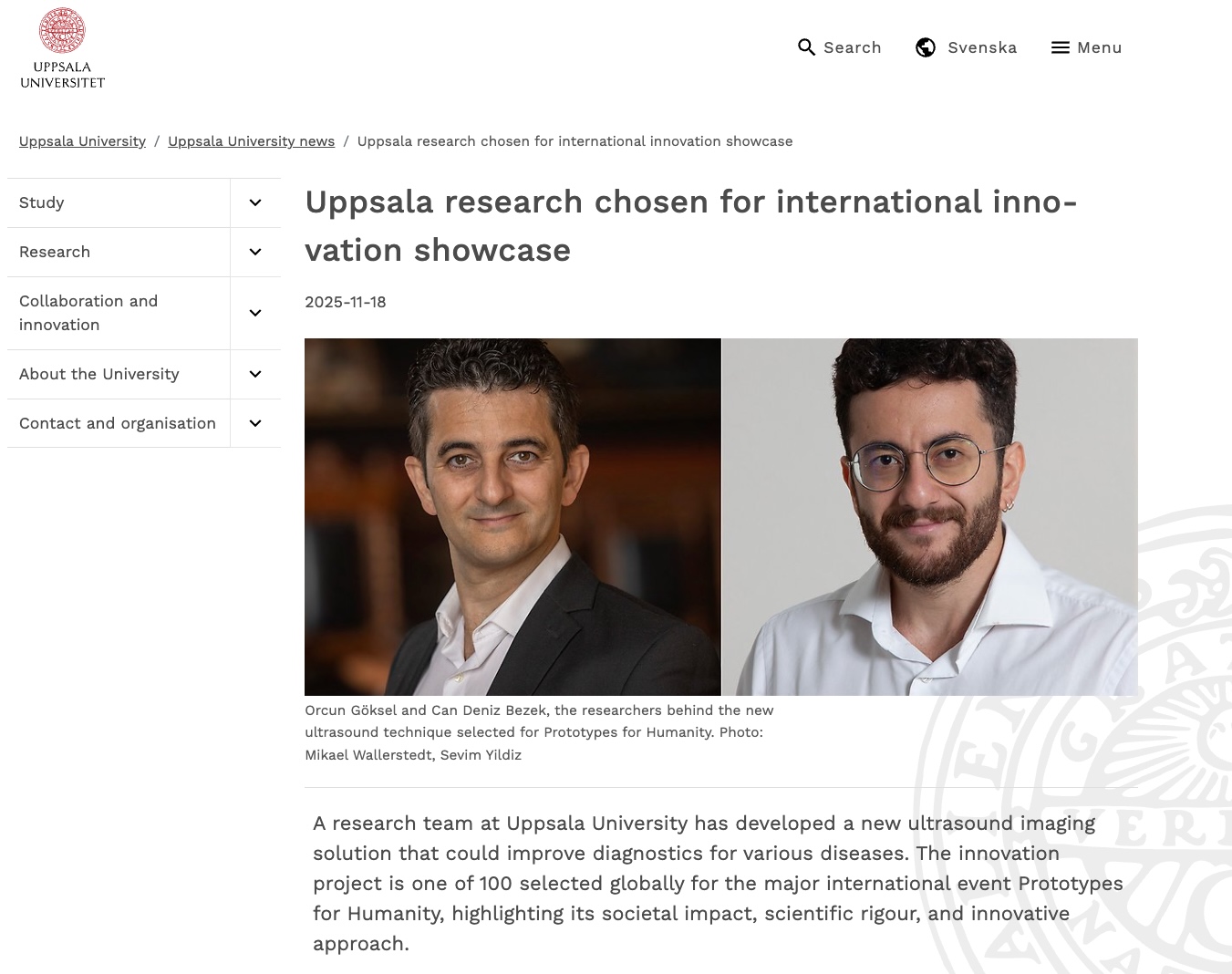Click the date 2025-11-18
The image size is (1232, 974).
pos(346,302)
